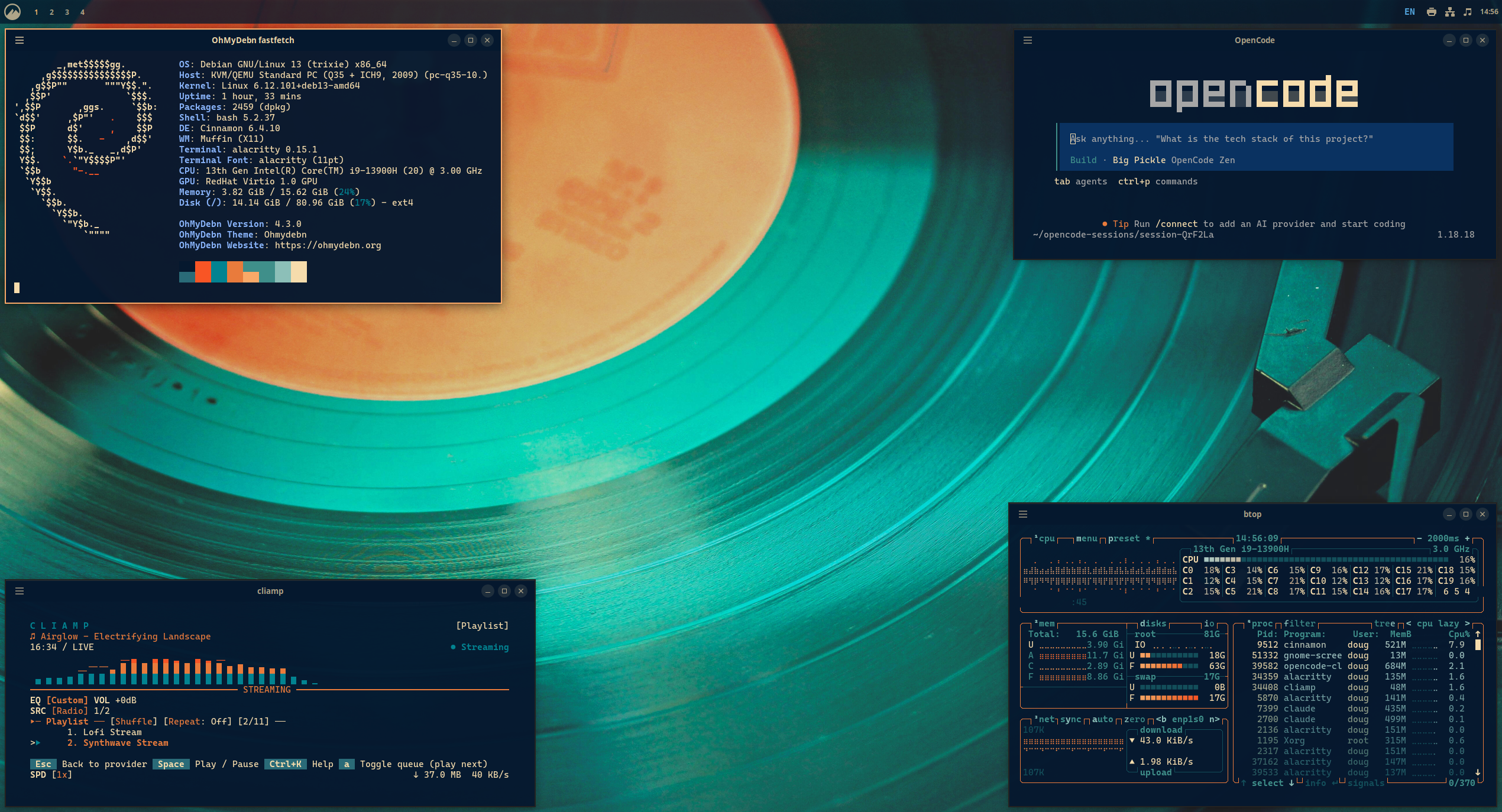Switch to workspace 4 in top panel
The height and width of the screenshot is (812, 1502).
tap(82, 12)
